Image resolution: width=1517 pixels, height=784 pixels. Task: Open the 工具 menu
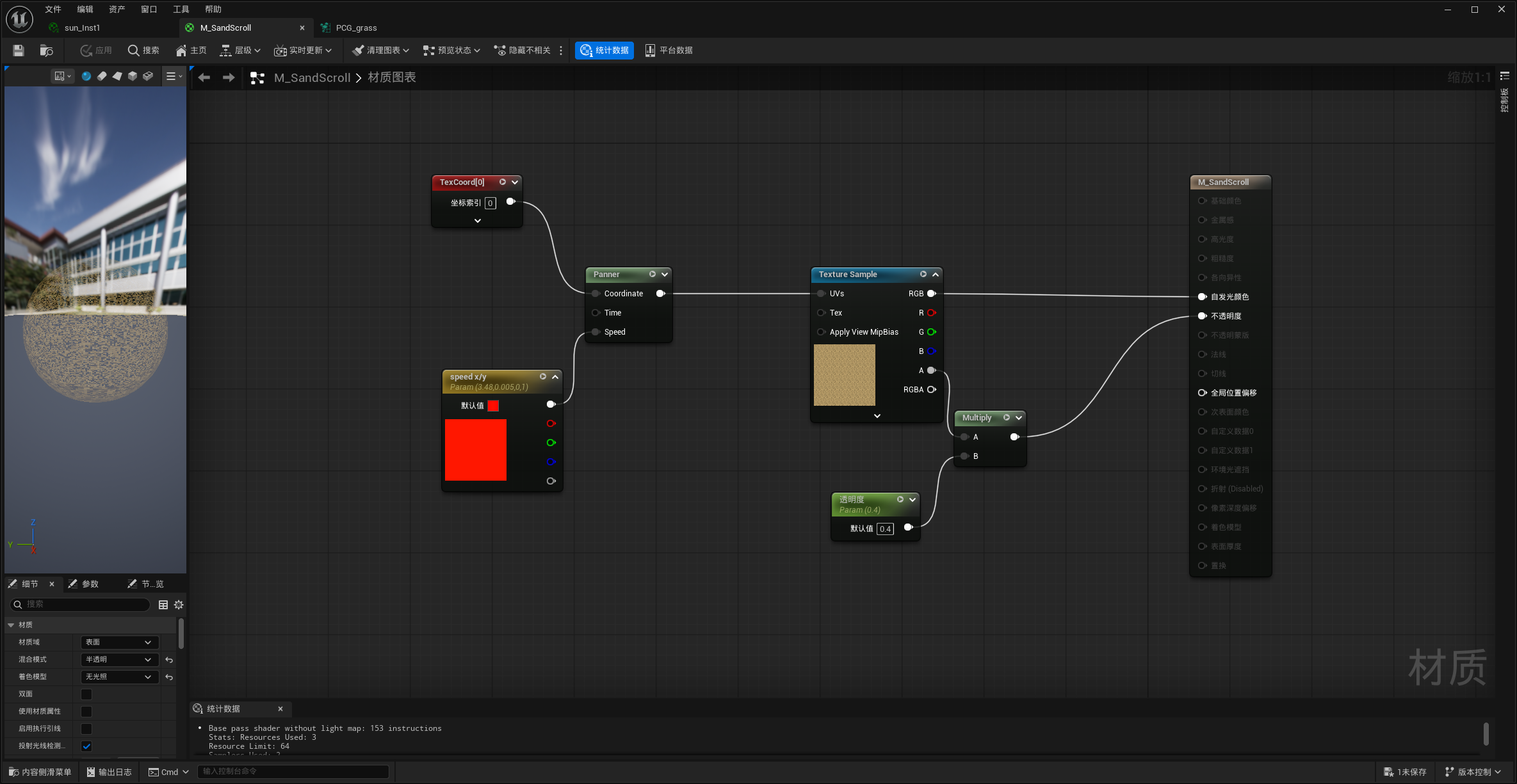tap(181, 9)
